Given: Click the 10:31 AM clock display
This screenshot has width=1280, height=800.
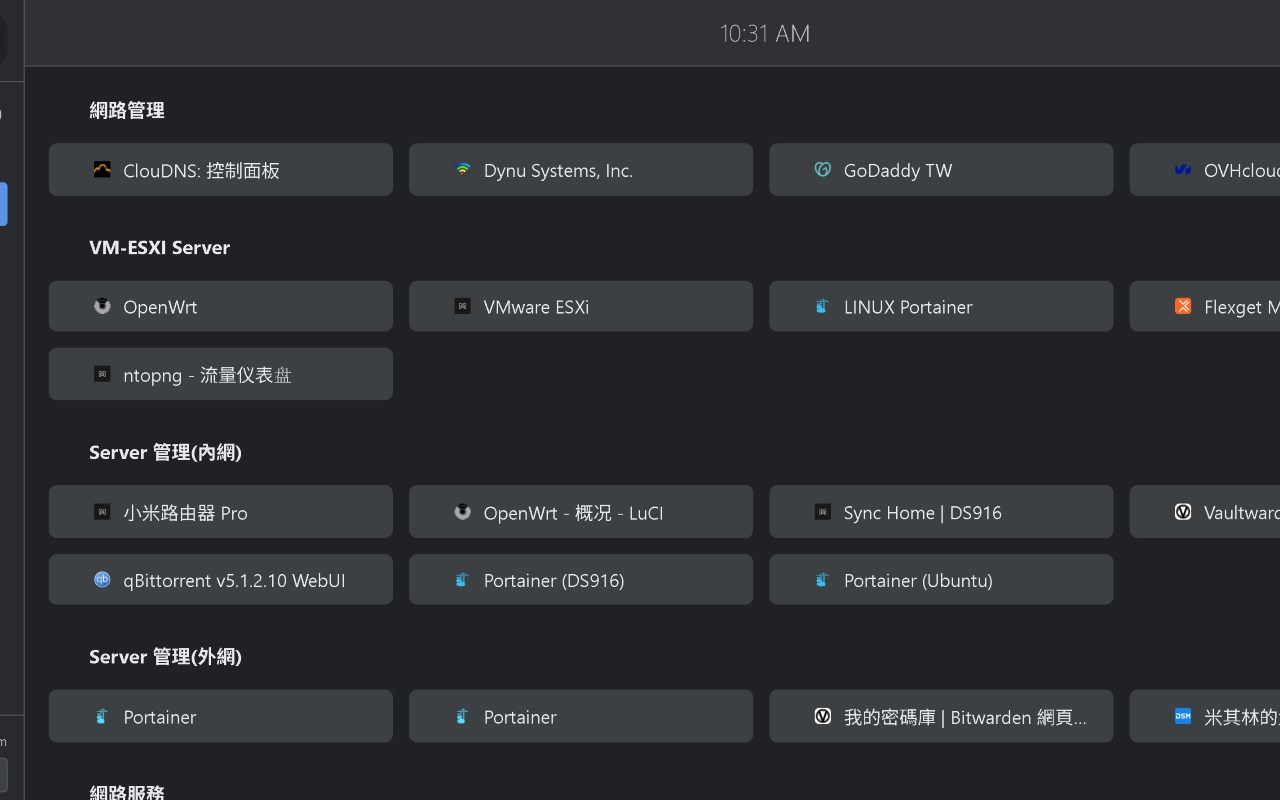Looking at the screenshot, I should pyautogui.click(x=765, y=34).
